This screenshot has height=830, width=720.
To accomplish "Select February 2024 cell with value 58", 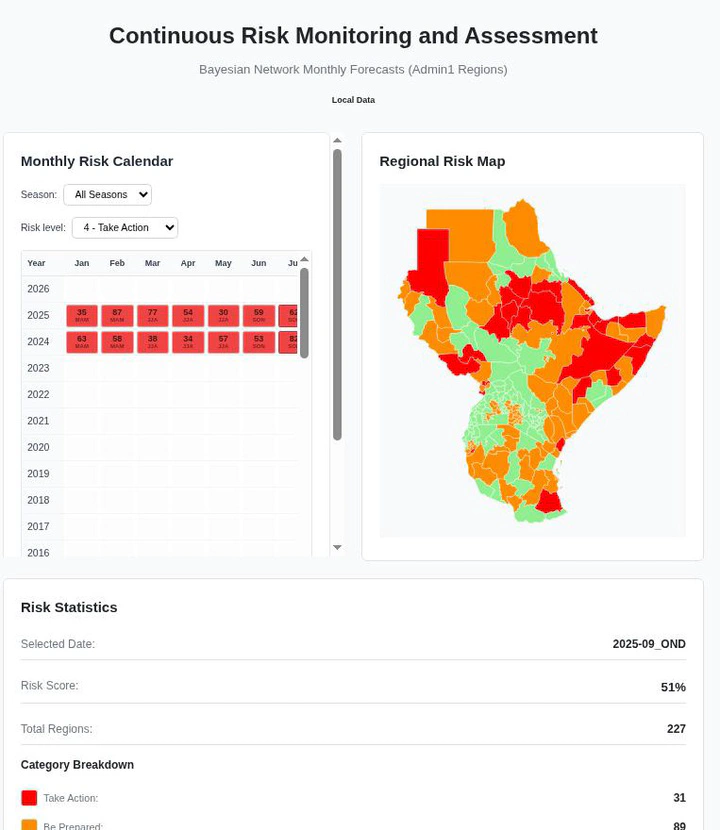I will [117, 342].
